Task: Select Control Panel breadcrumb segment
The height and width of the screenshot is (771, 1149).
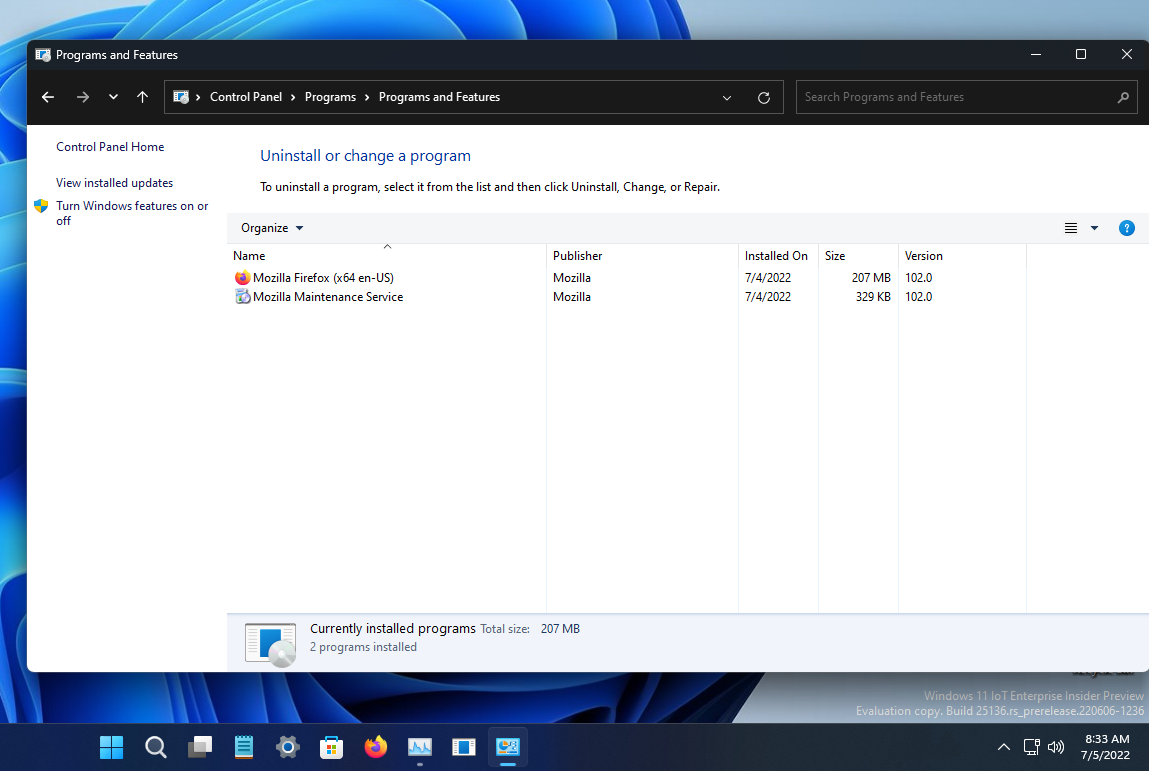Action: click(245, 97)
